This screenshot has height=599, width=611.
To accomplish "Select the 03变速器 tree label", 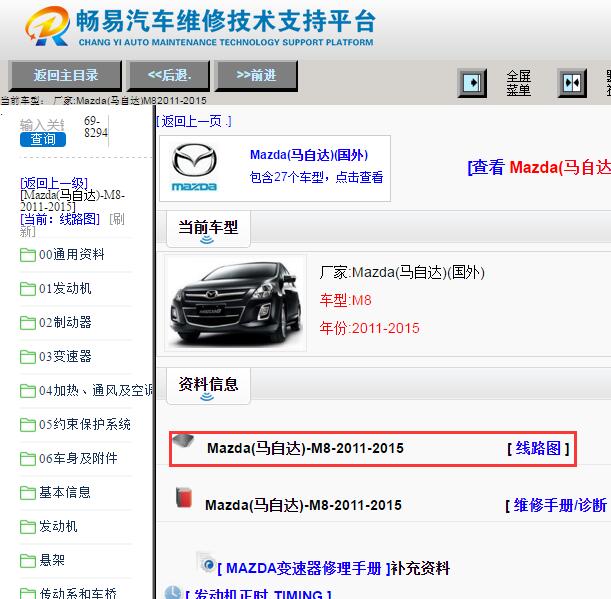I will coord(65,356).
